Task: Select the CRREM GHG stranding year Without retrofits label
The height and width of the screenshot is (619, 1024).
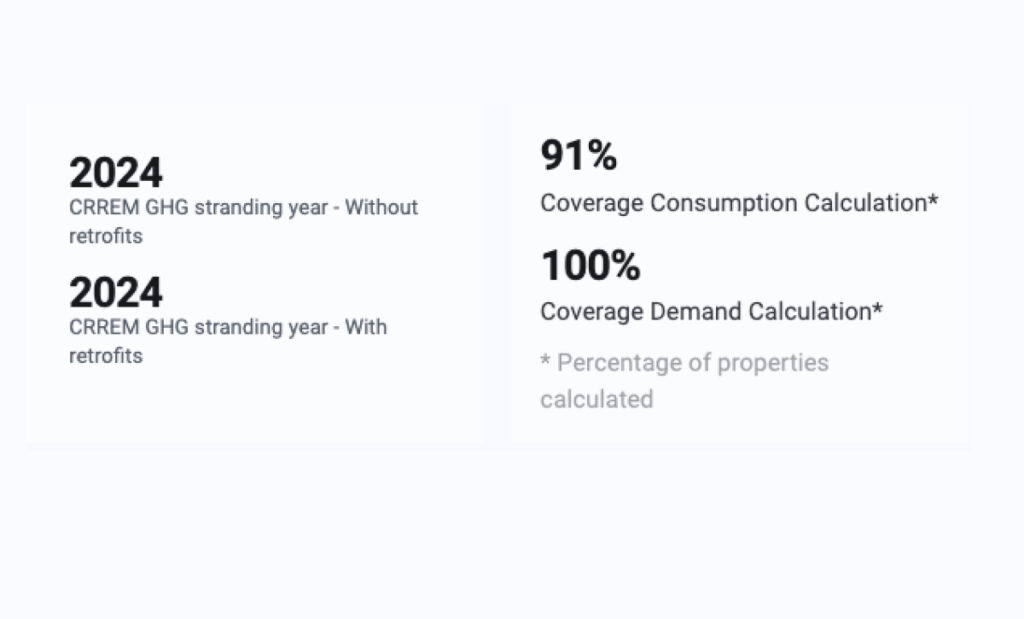Action: 243,221
